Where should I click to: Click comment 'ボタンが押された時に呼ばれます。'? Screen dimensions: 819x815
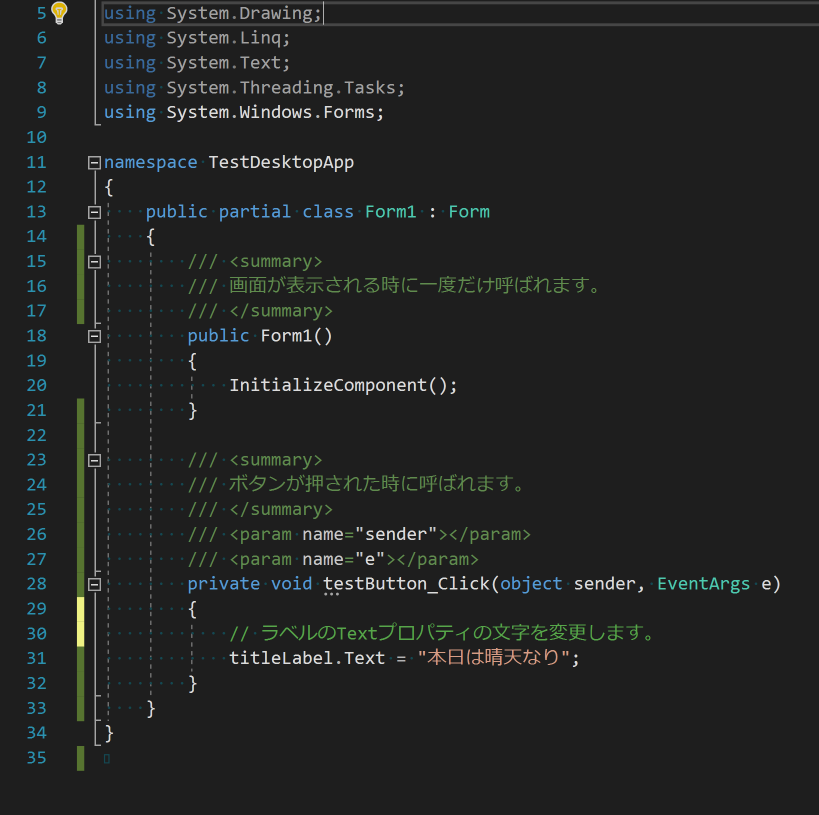(377, 484)
